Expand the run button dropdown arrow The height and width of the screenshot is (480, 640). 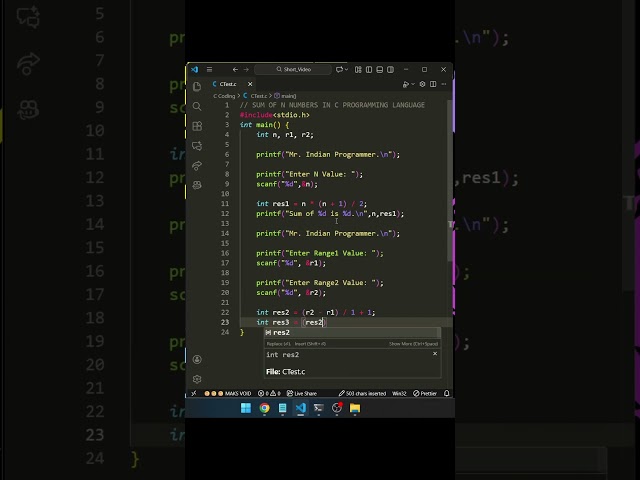(x=413, y=84)
